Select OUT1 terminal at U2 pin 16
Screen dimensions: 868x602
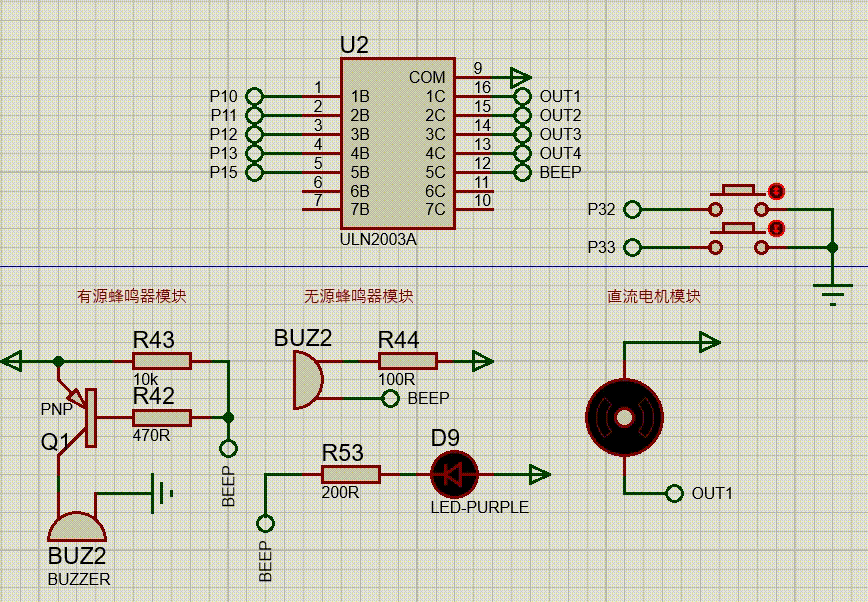[x=523, y=96]
